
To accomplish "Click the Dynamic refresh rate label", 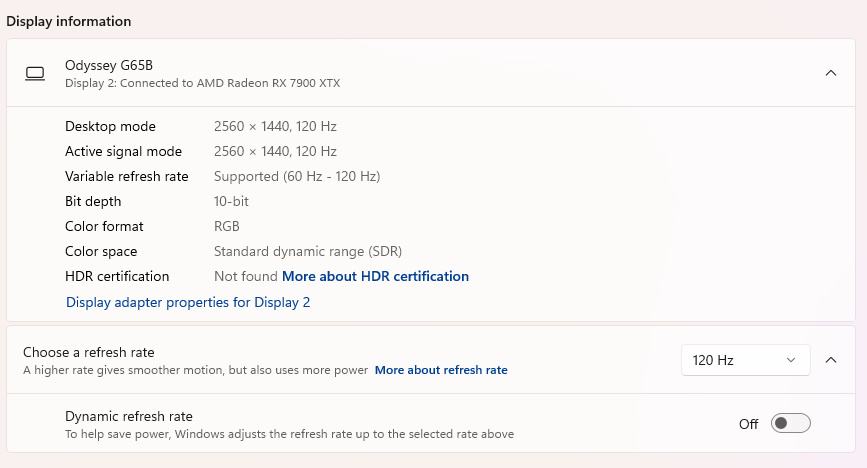I will (x=129, y=416).
